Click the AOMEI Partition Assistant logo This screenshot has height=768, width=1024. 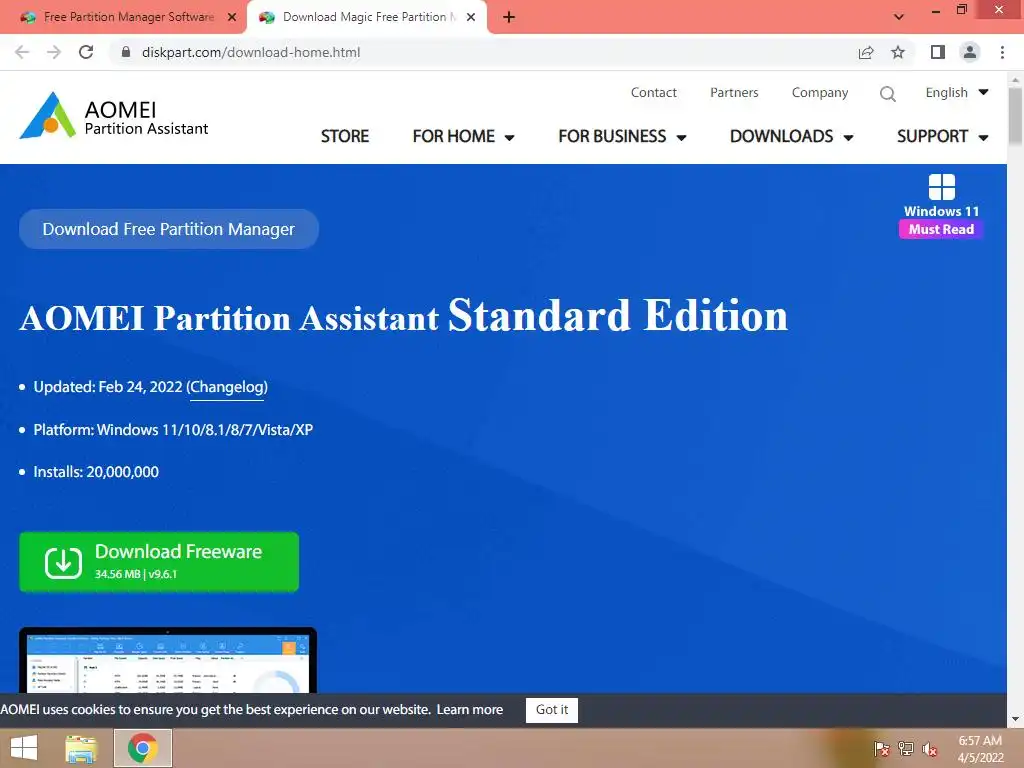point(114,116)
